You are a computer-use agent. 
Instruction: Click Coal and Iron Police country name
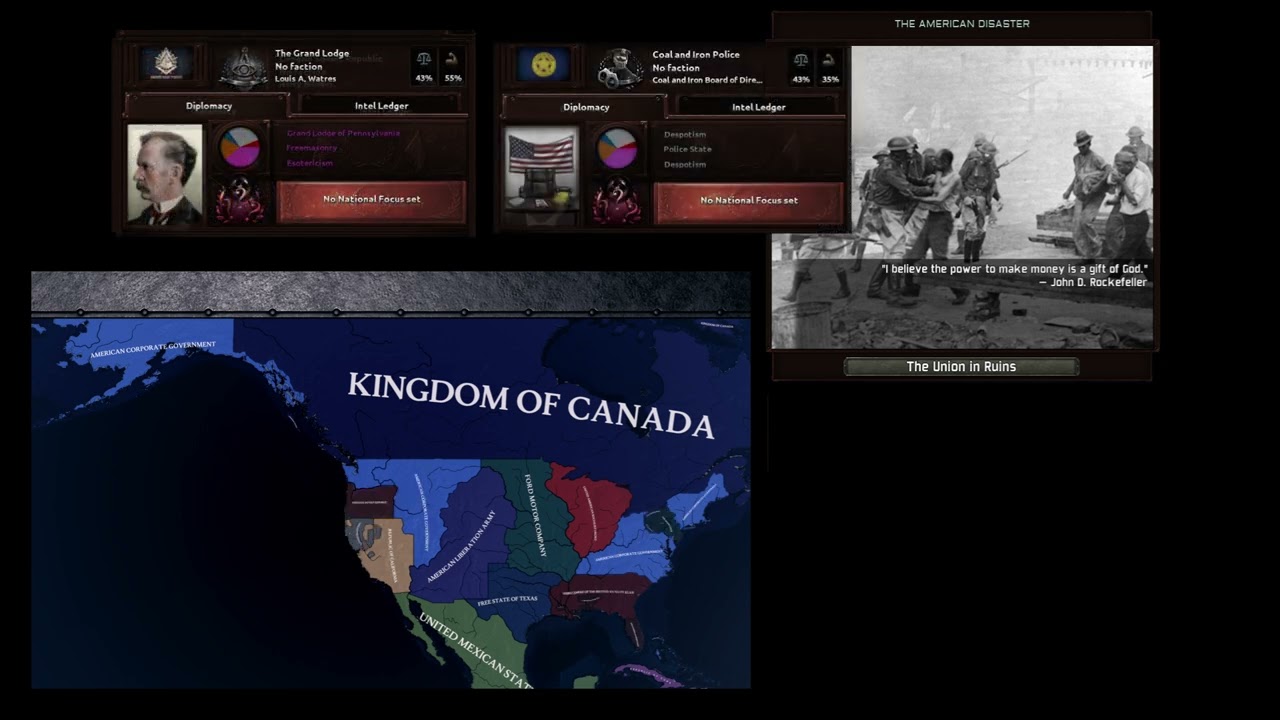click(x=696, y=54)
